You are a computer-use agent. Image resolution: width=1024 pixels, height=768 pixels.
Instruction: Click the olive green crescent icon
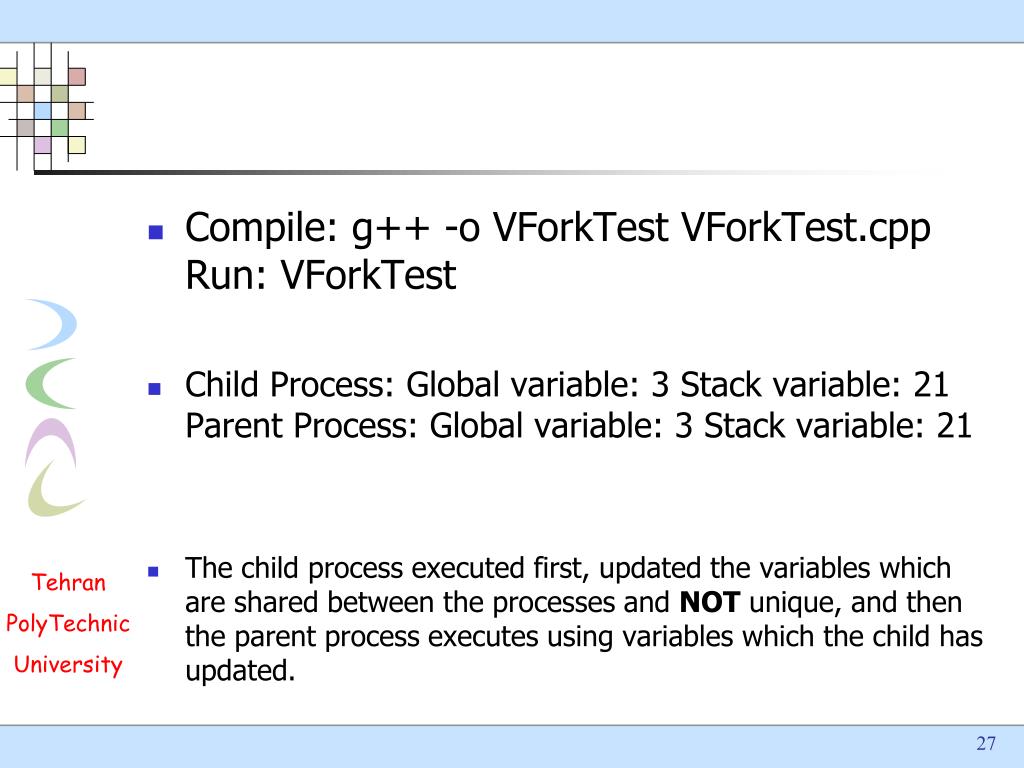[x=54, y=489]
